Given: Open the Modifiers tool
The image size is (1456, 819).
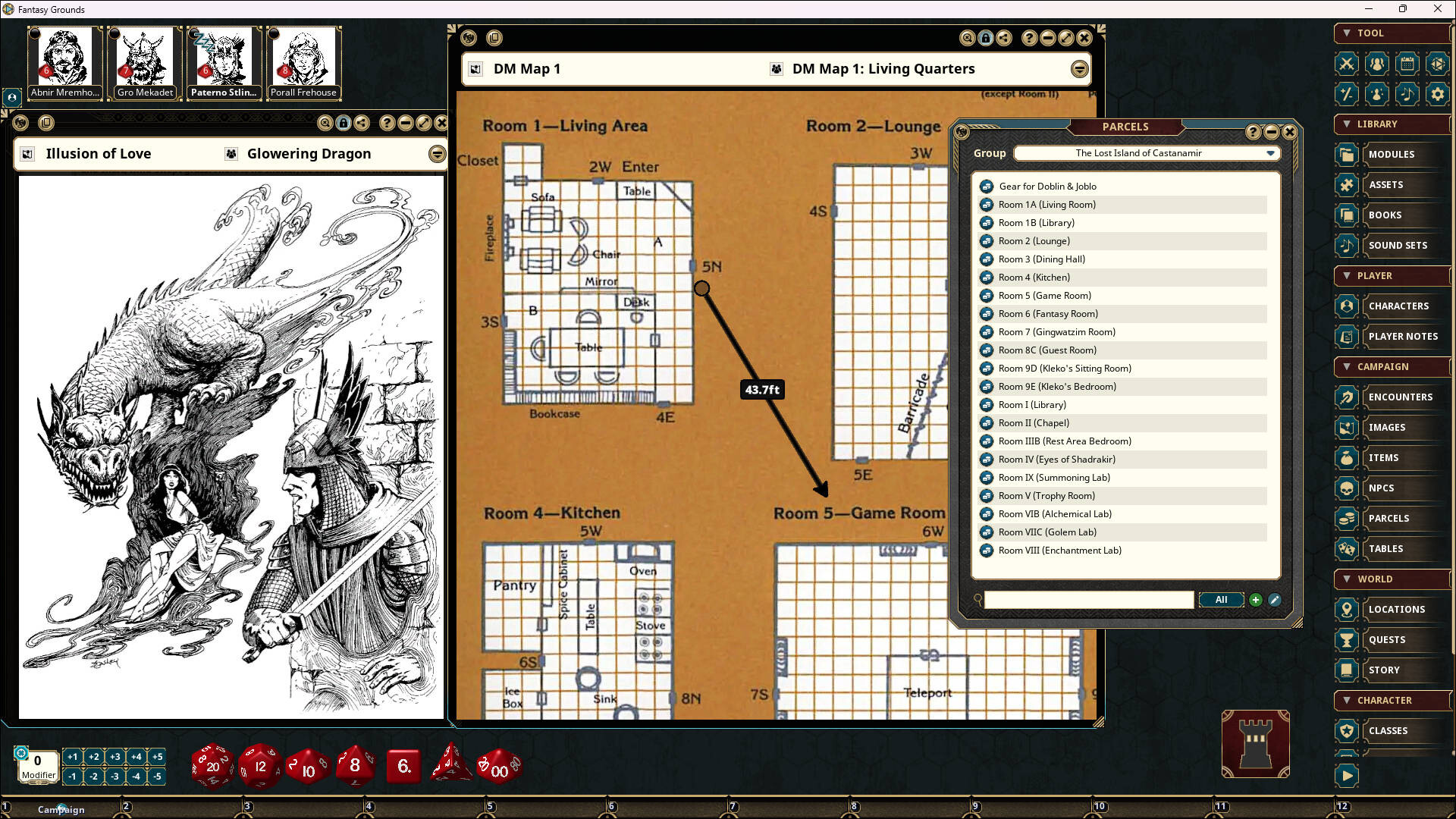Looking at the screenshot, I should pyautogui.click(x=1346, y=94).
